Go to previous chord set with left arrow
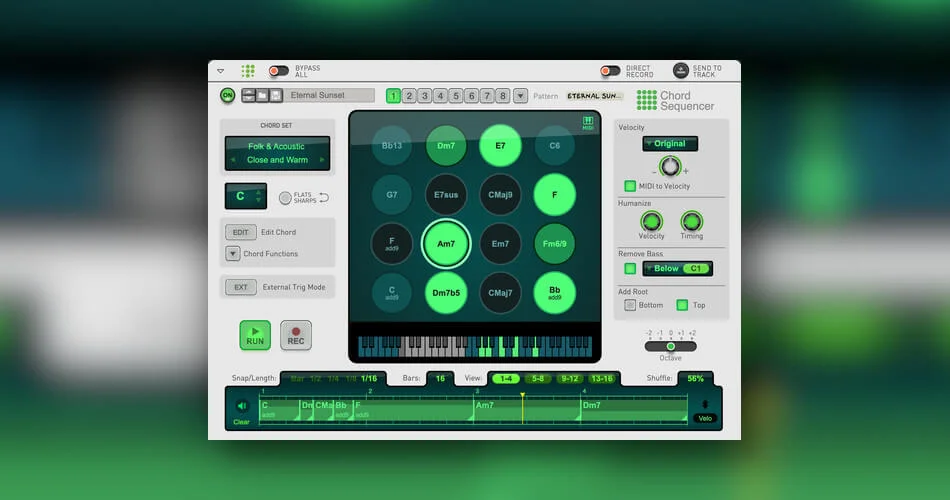950x500 pixels. coord(233,160)
